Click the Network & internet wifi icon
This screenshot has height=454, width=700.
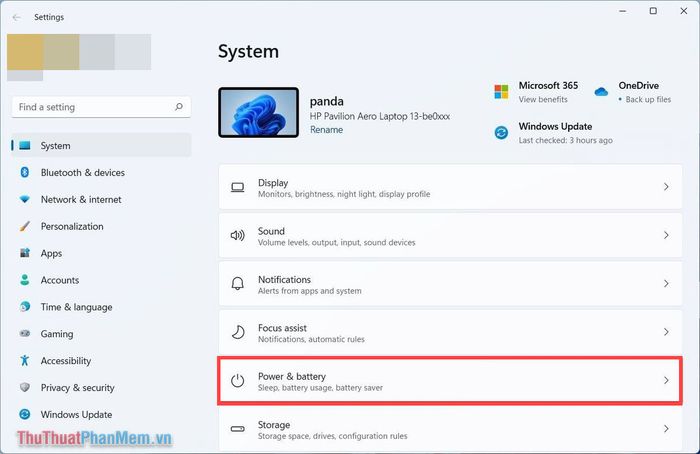(25, 200)
